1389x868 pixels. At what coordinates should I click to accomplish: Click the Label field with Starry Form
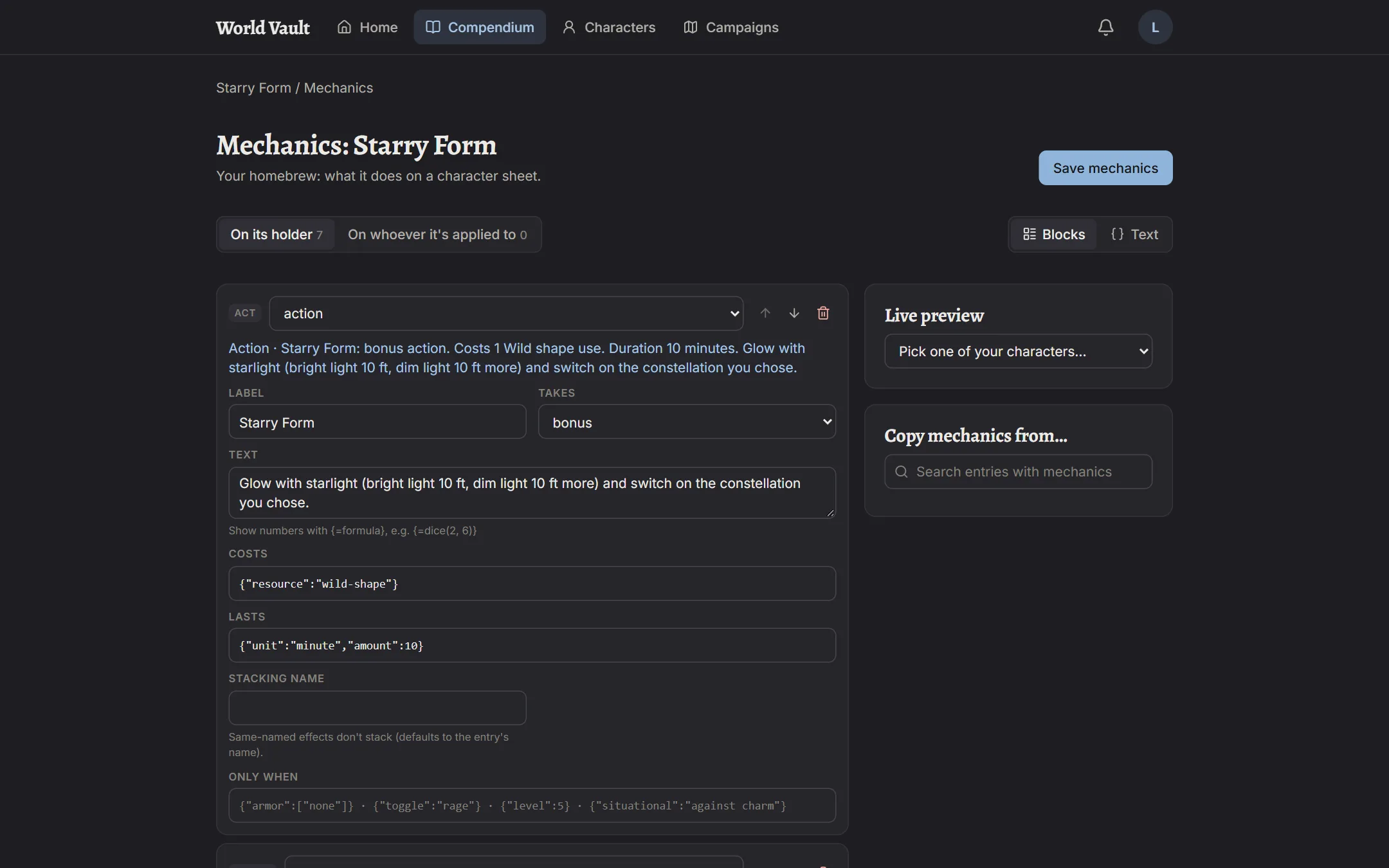[377, 422]
